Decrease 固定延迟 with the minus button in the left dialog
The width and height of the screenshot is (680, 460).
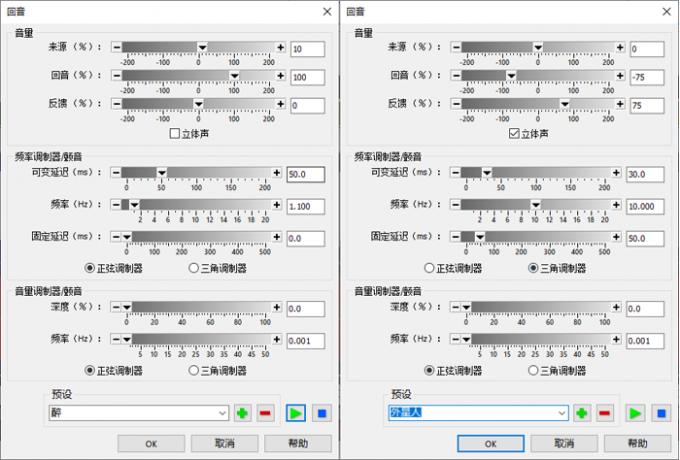coord(116,237)
